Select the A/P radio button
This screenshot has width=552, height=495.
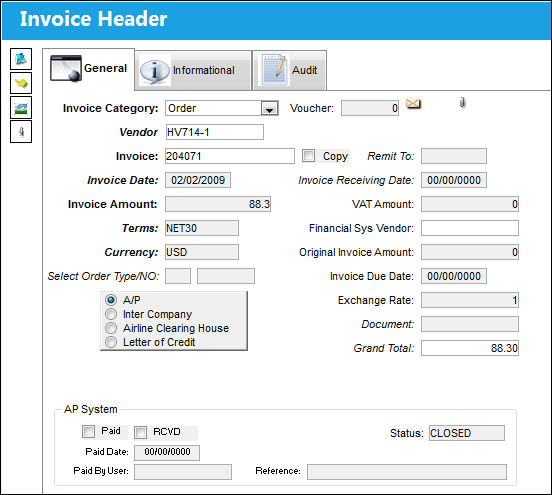[x=111, y=300]
